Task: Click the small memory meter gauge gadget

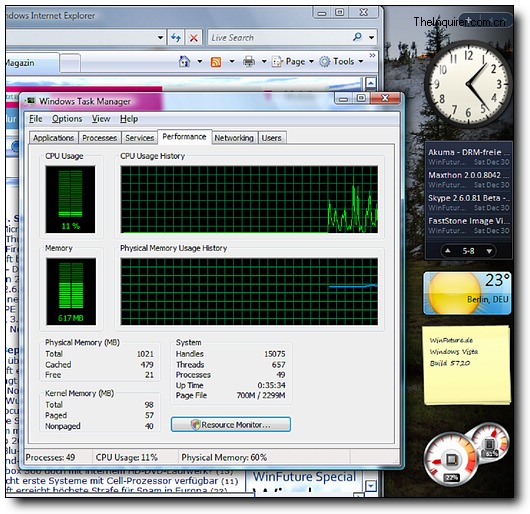Action: click(x=490, y=444)
